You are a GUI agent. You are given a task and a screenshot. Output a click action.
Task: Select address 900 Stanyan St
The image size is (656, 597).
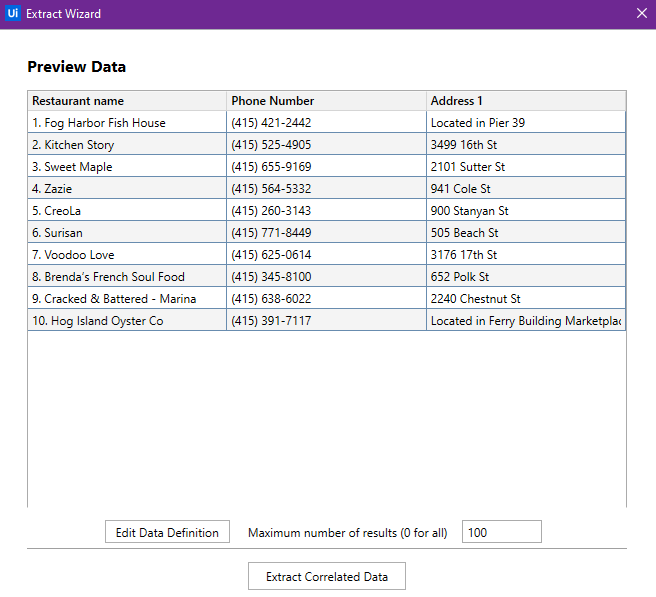(526, 210)
